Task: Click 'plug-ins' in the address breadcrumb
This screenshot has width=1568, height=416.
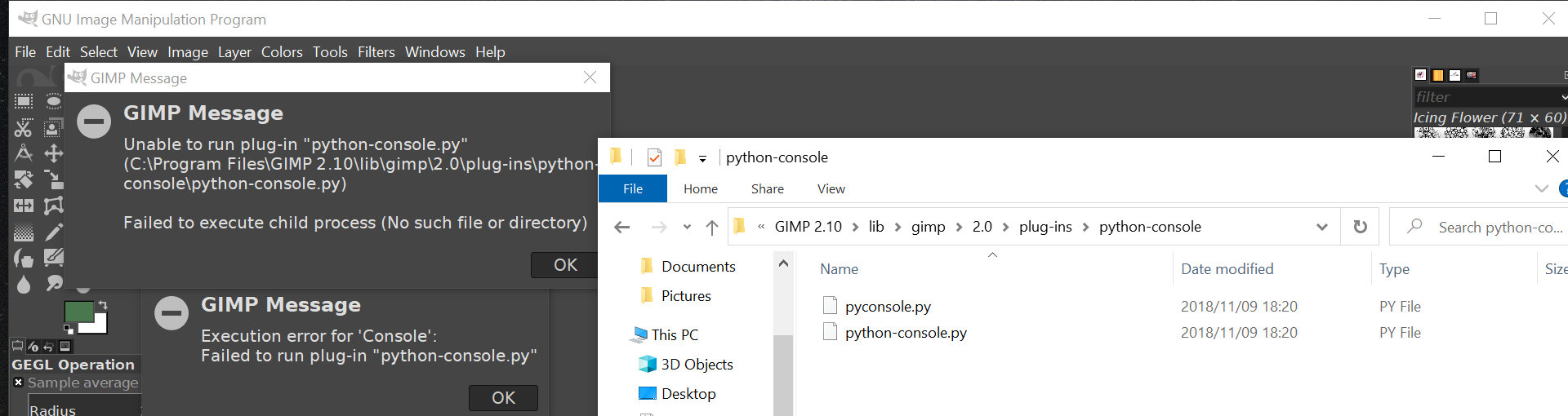Action: pos(1045,227)
